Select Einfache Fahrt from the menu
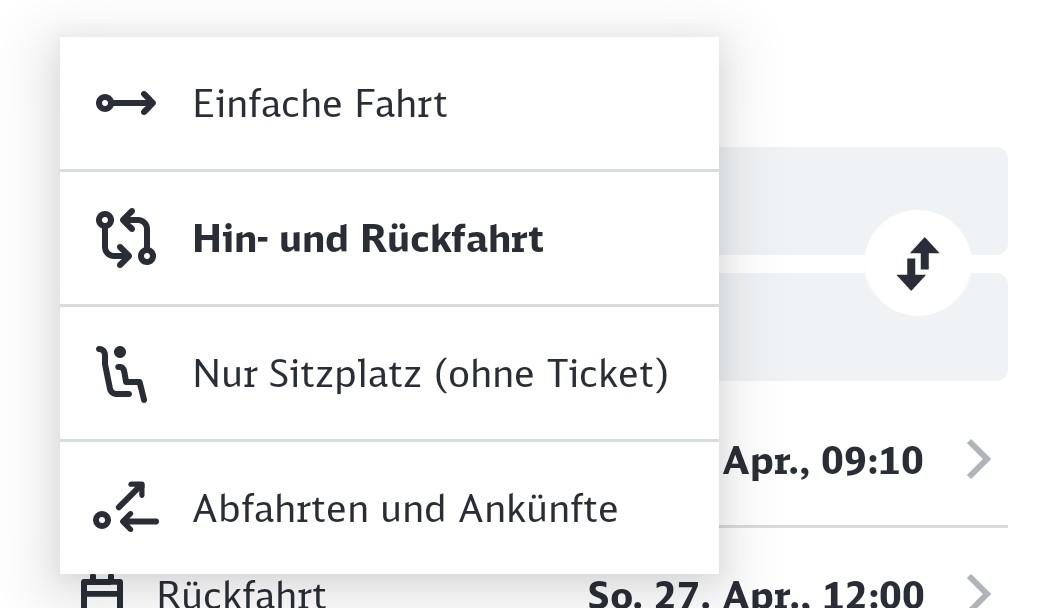1054x608 pixels. tap(320, 104)
